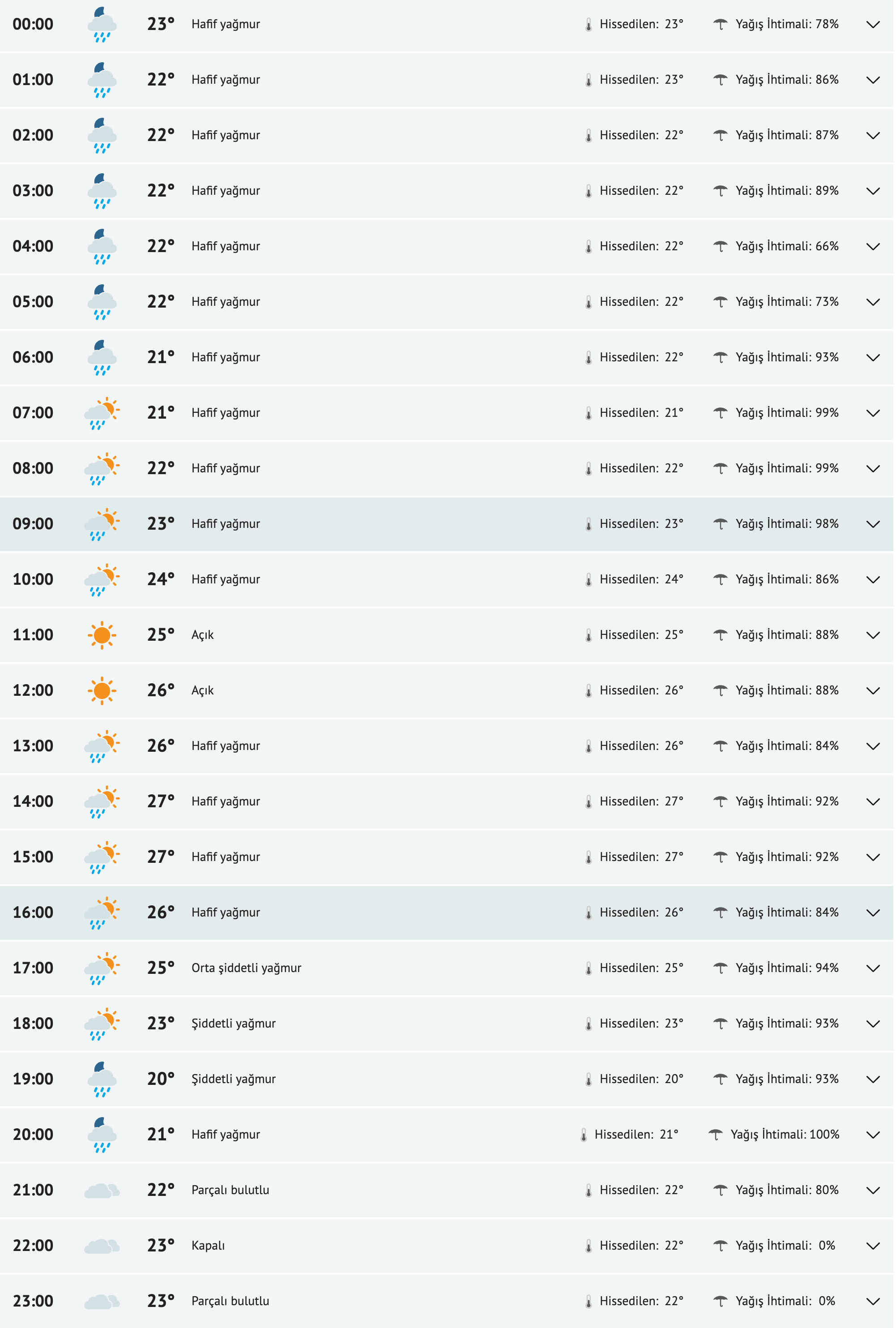The width and height of the screenshot is (896, 1328).
Task: Click the 'Kapalı' condition text at 22:00
Action: point(208,1246)
